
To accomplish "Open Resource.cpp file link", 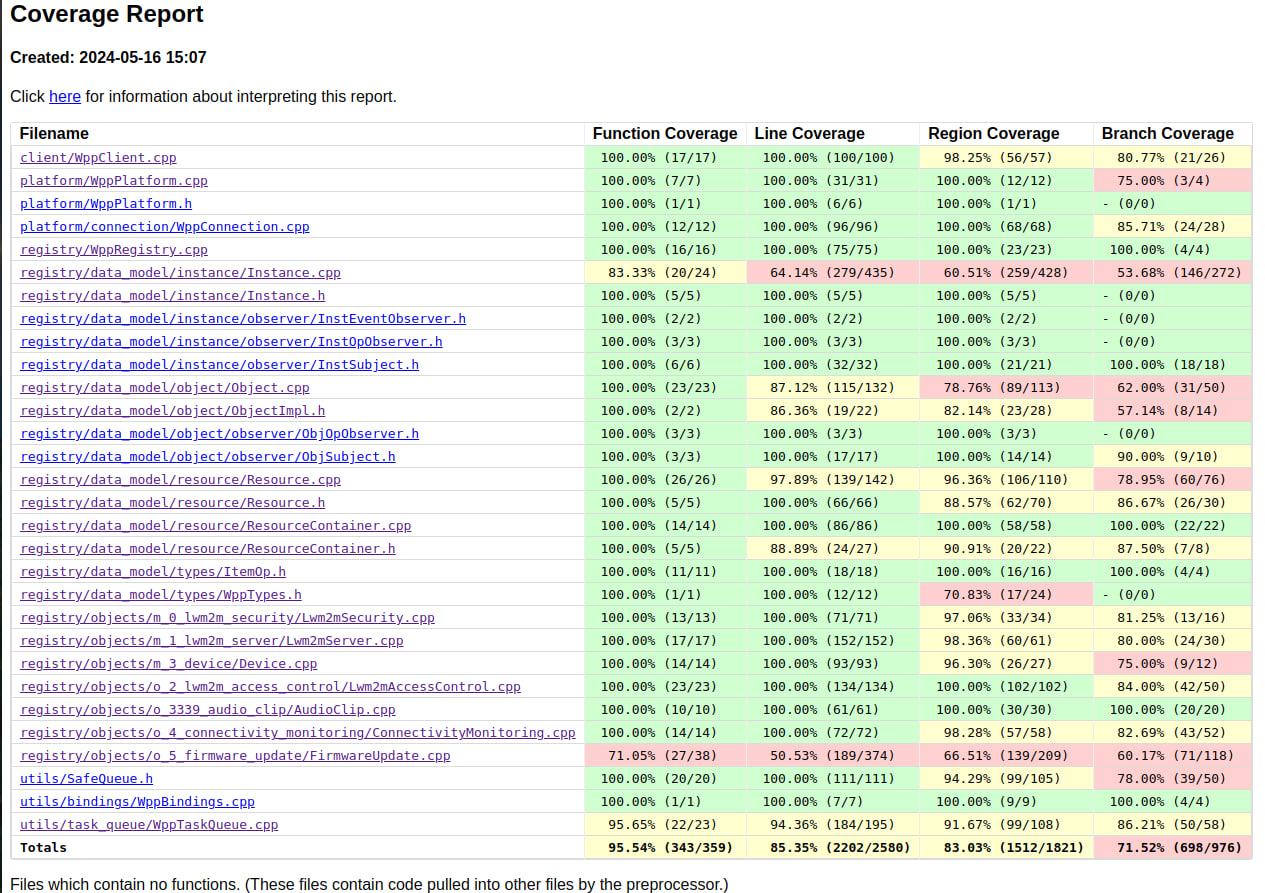I will point(180,480).
